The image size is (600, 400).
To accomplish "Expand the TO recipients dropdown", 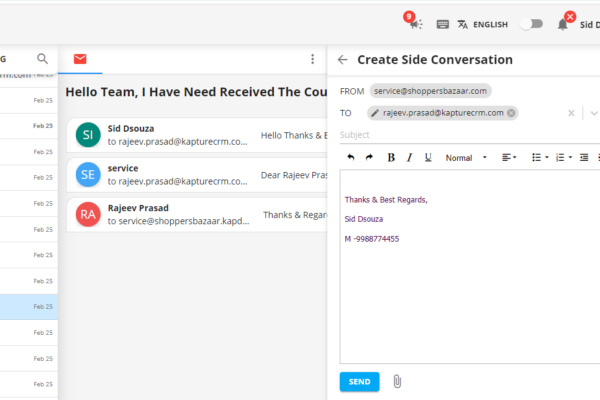I will click(x=594, y=113).
